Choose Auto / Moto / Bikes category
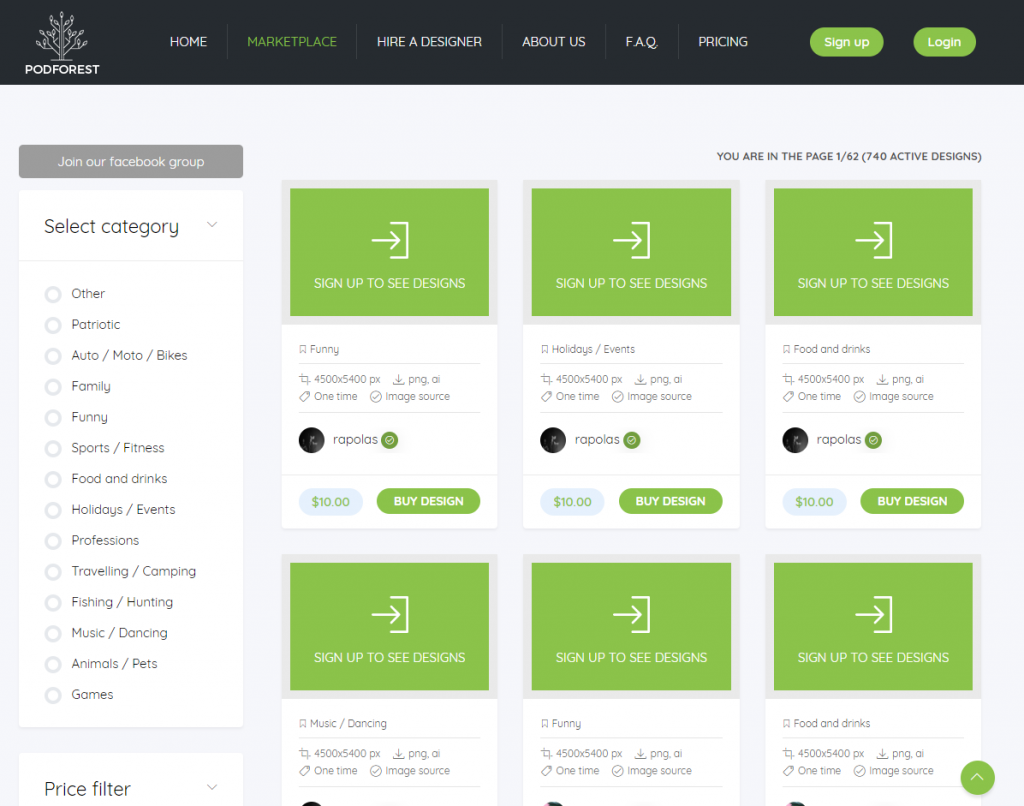Screen dimensions: 1024x806 coord(53,355)
